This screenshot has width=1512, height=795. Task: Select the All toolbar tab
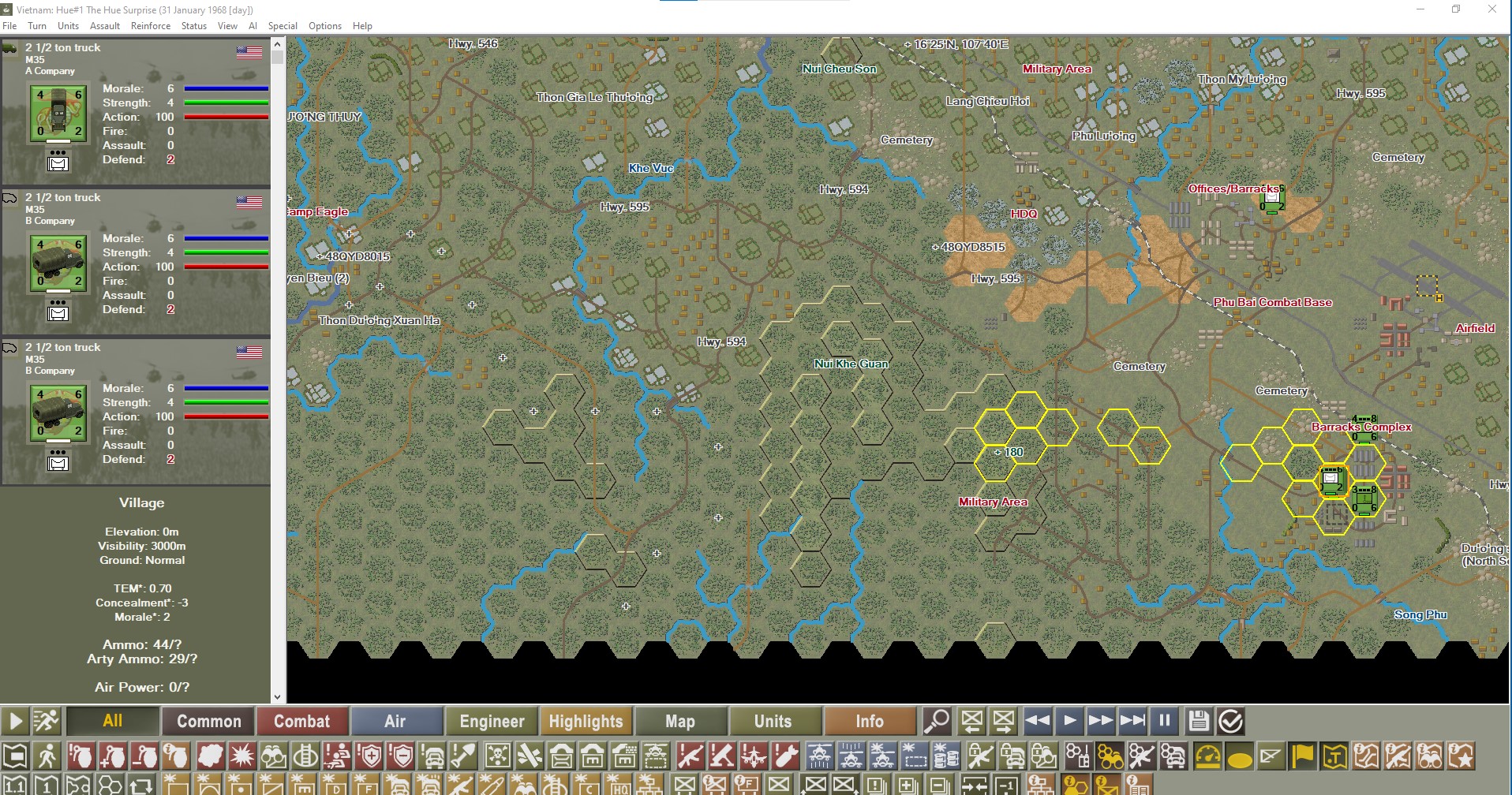tap(112, 721)
